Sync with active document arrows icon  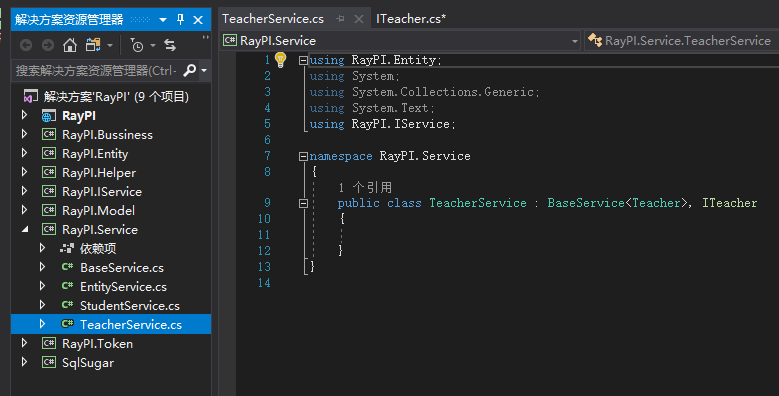tap(170, 46)
